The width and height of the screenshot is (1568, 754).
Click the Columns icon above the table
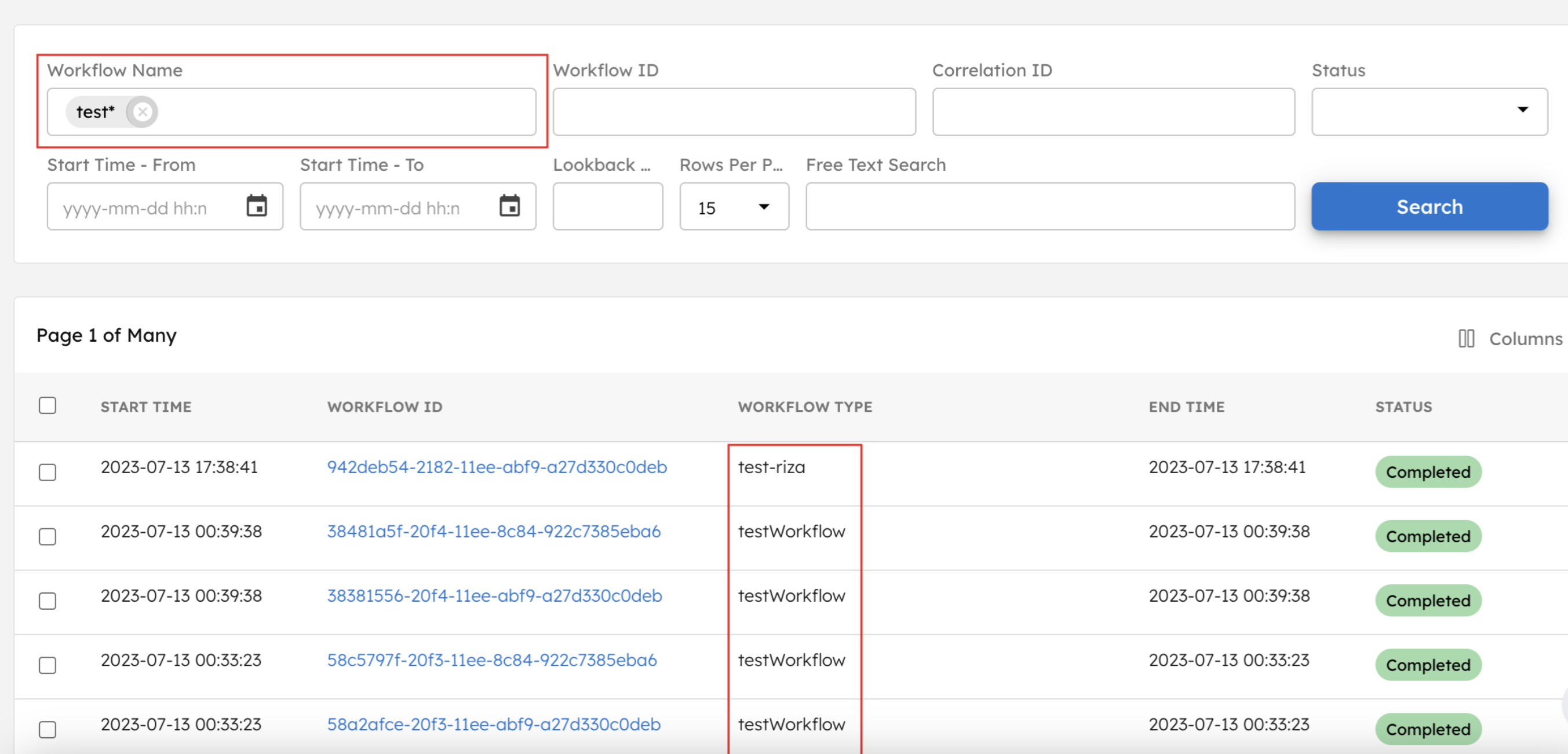(1467, 339)
